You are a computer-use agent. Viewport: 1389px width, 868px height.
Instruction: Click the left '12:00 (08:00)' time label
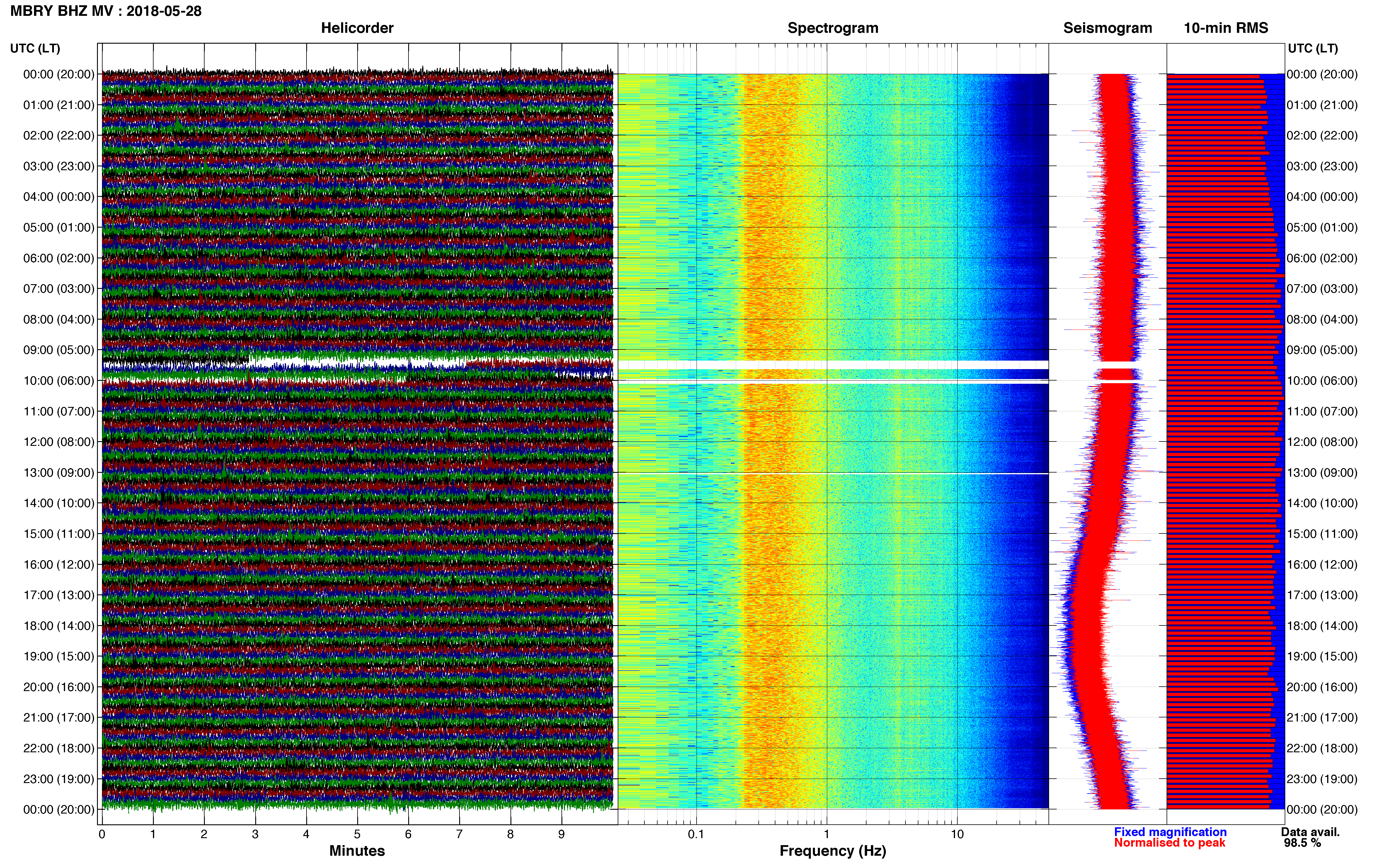point(59,442)
